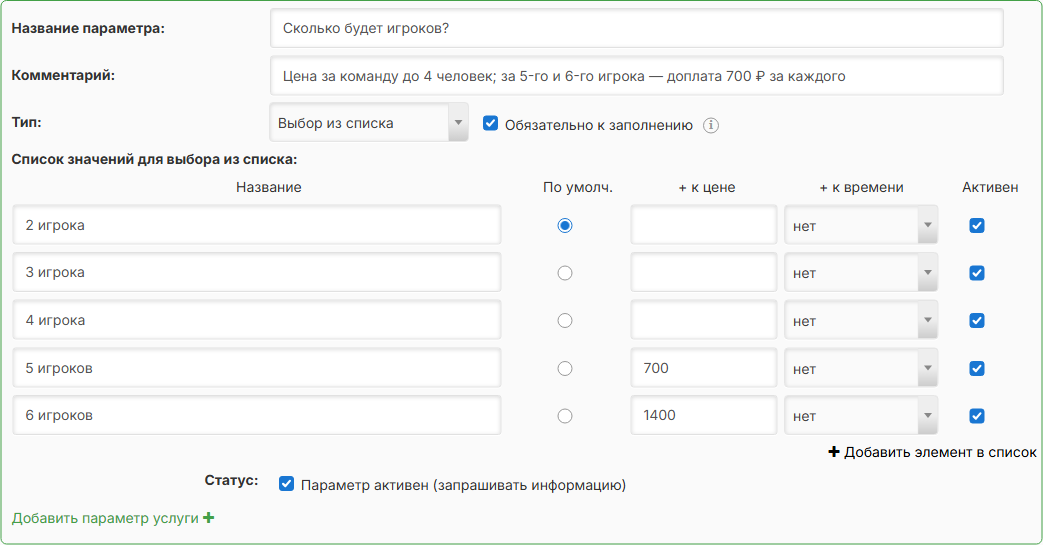Viewport: 1043px width, 545px height.
Task: Toggle the Параметр активен status checkbox
Action: [x=286, y=484]
